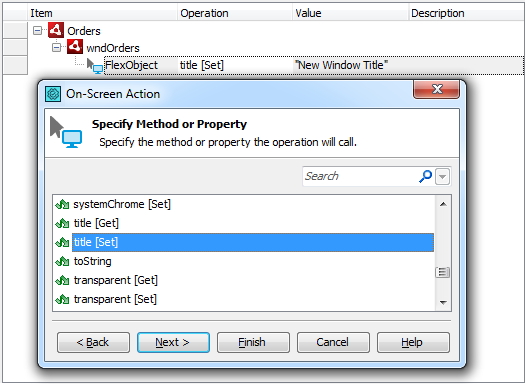Click the transparent [Get] property icon

(62, 280)
